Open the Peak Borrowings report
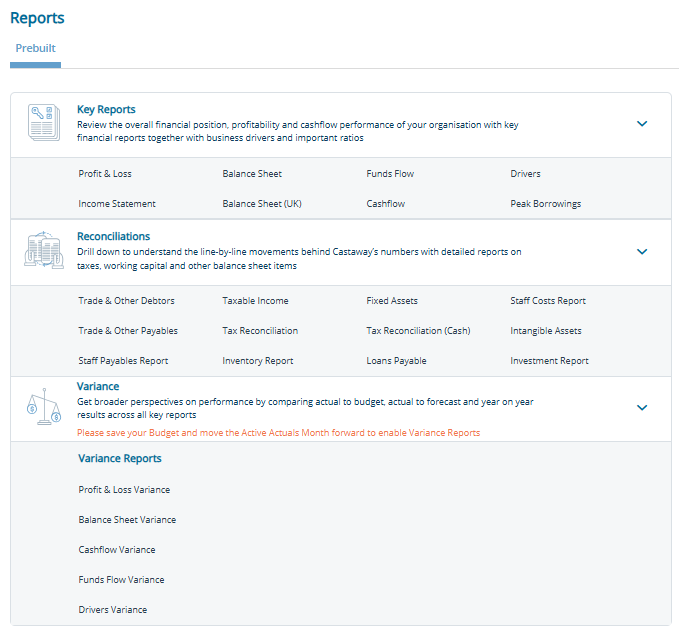The height and width of the screenshot is (638, 679). click(x=545, y=204)
